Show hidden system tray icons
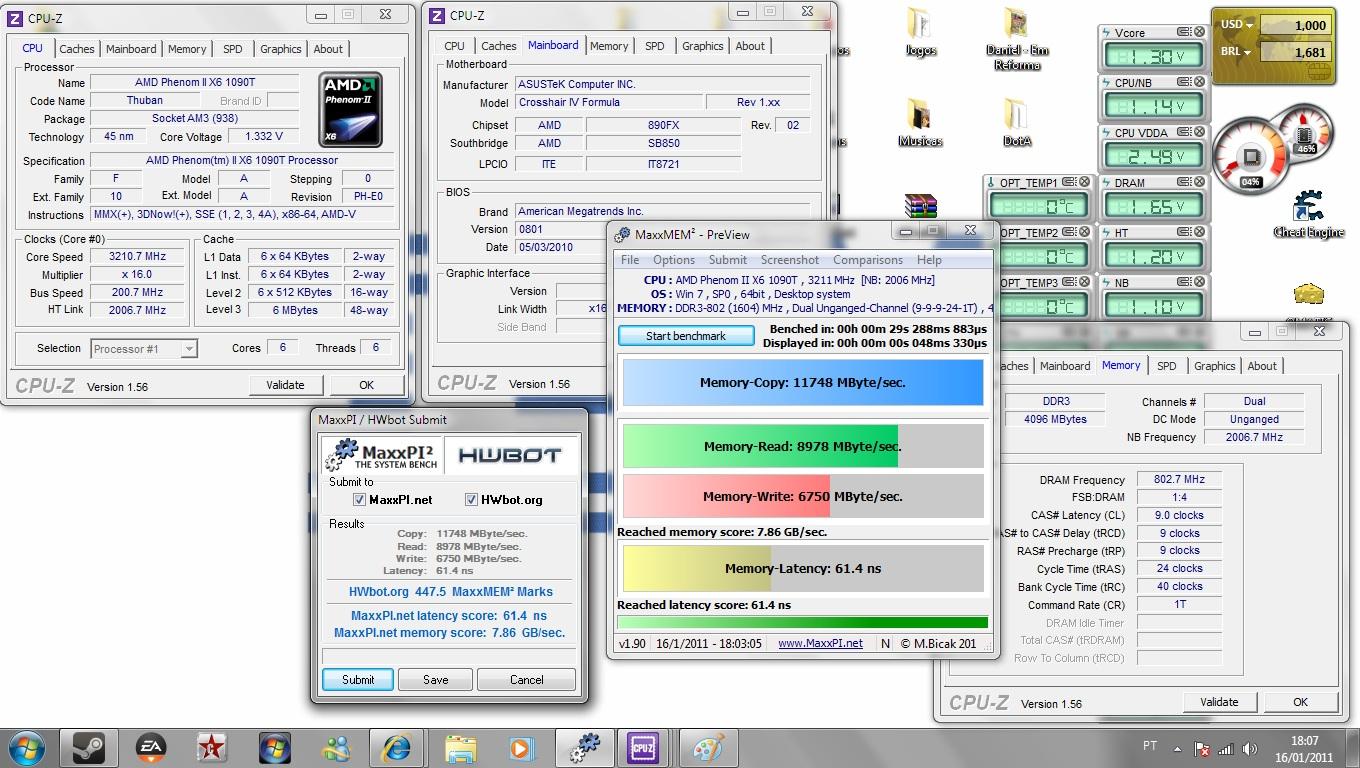The image size is (1360, 768). click(1178, 748)
